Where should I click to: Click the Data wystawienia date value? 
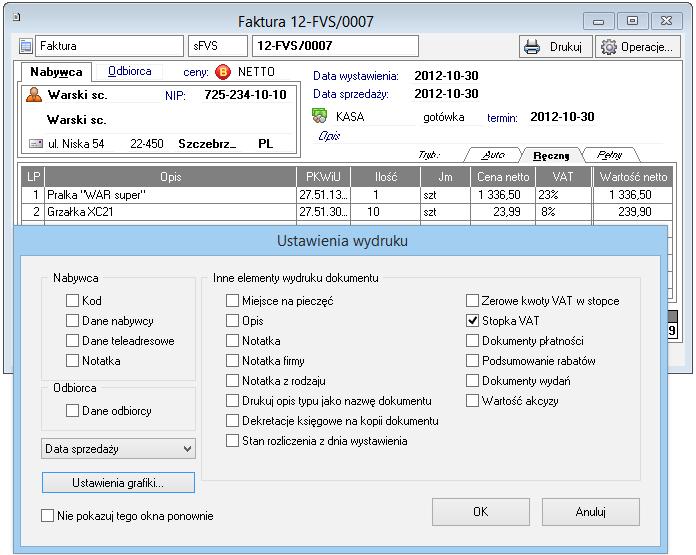[446, 76]
